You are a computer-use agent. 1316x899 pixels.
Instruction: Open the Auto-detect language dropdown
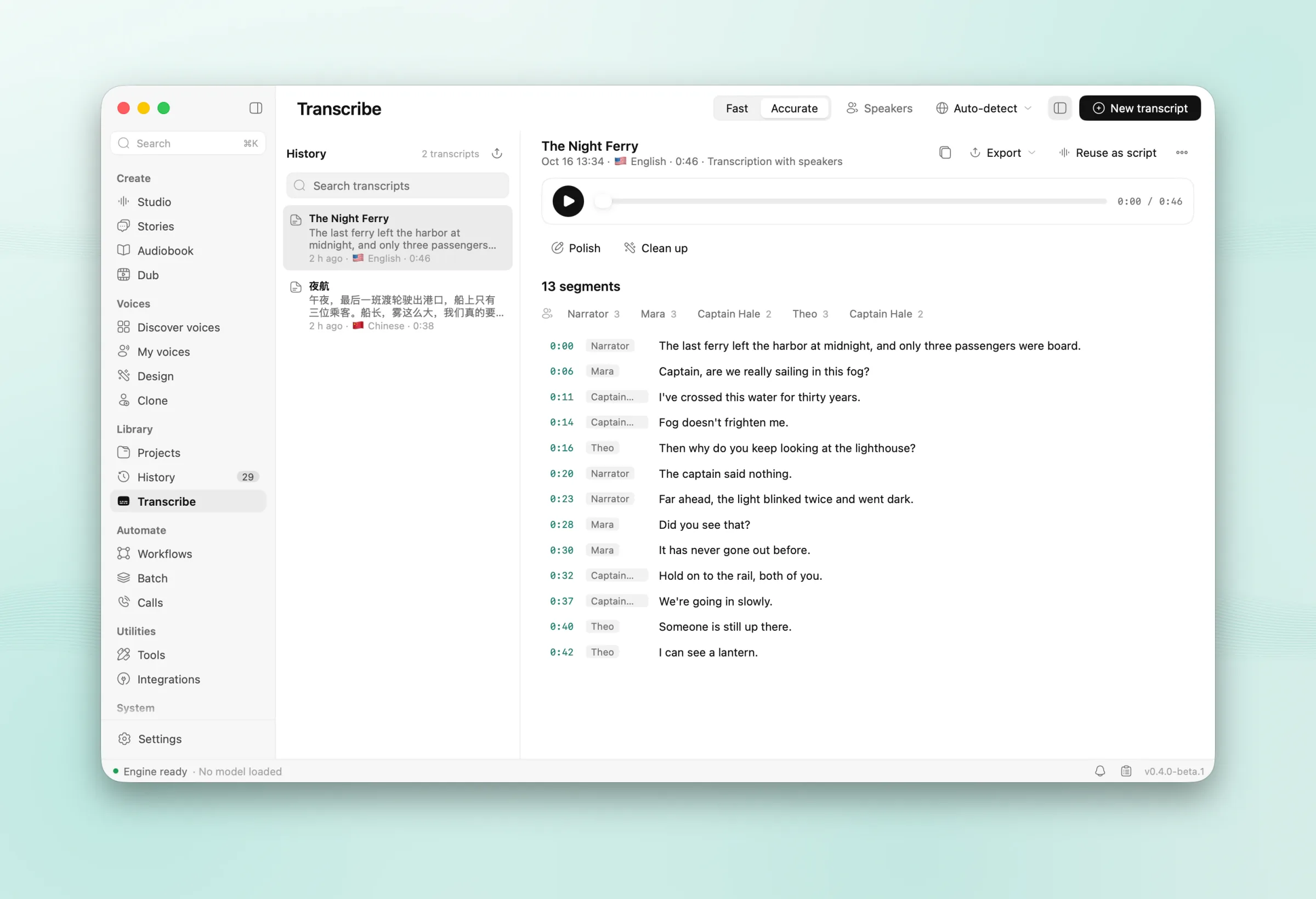tap(984, 108)
